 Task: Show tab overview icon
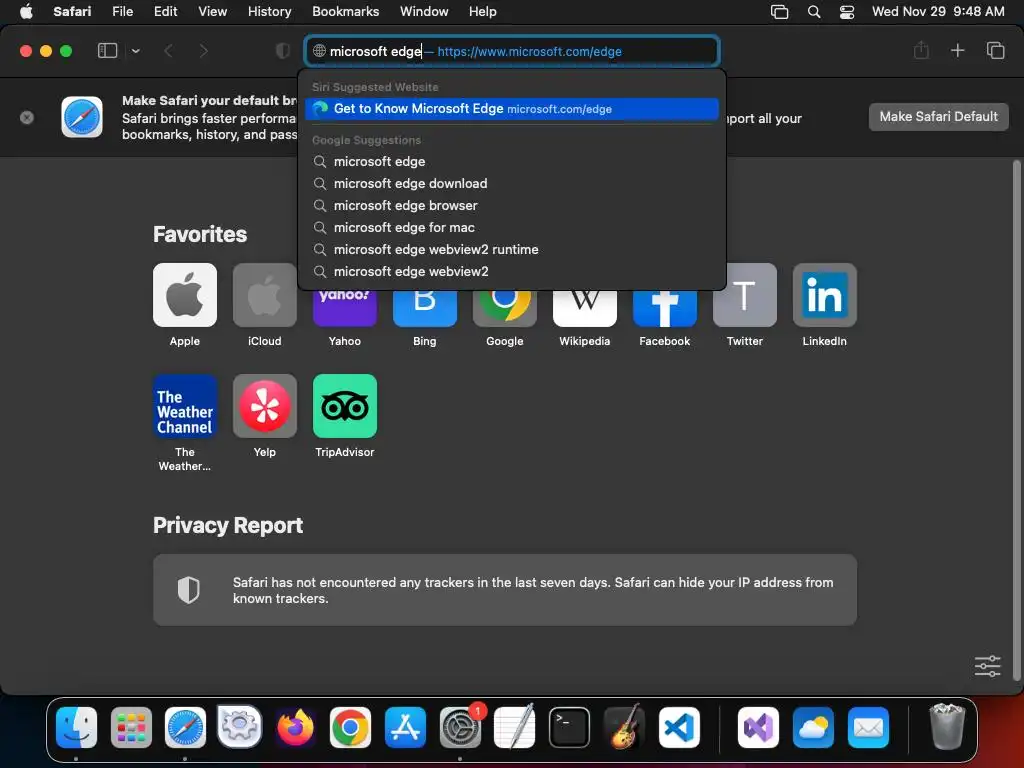pos(995,50)
